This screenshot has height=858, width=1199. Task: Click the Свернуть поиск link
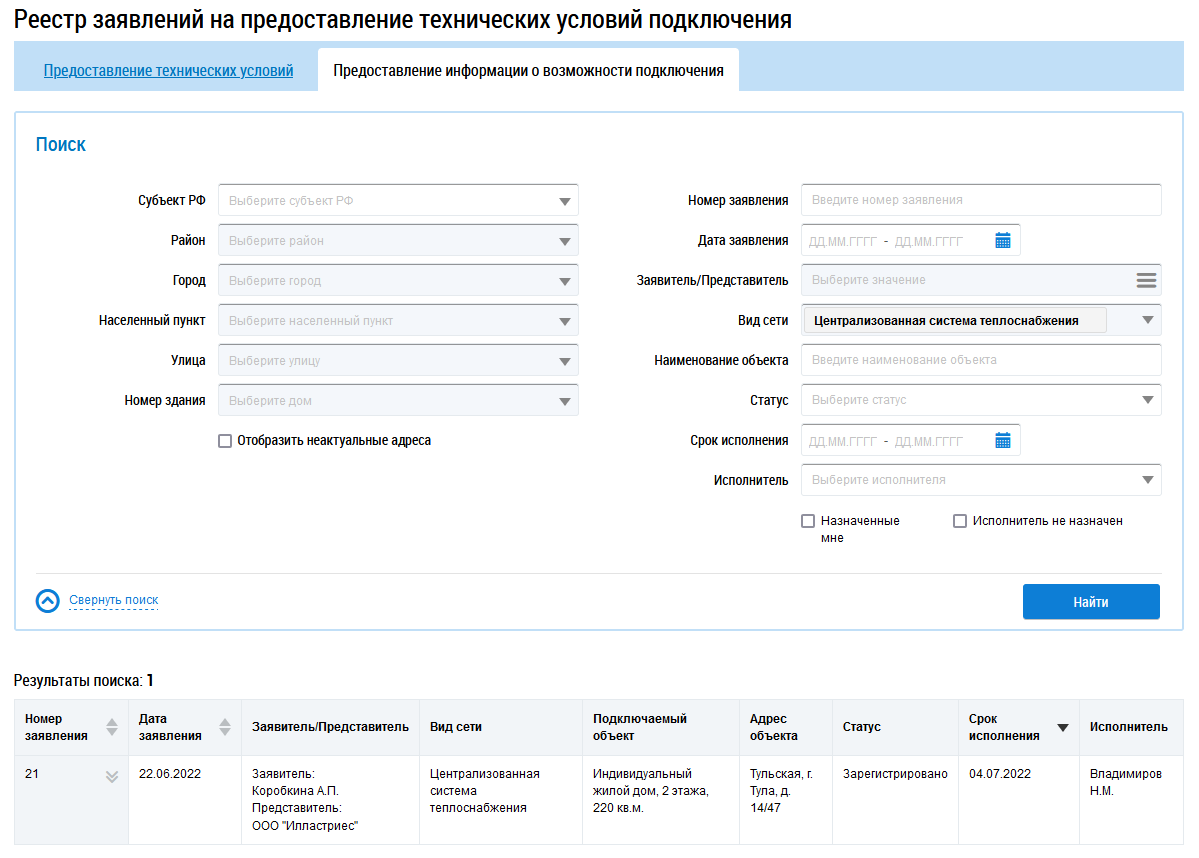click(x=113, y=600)
